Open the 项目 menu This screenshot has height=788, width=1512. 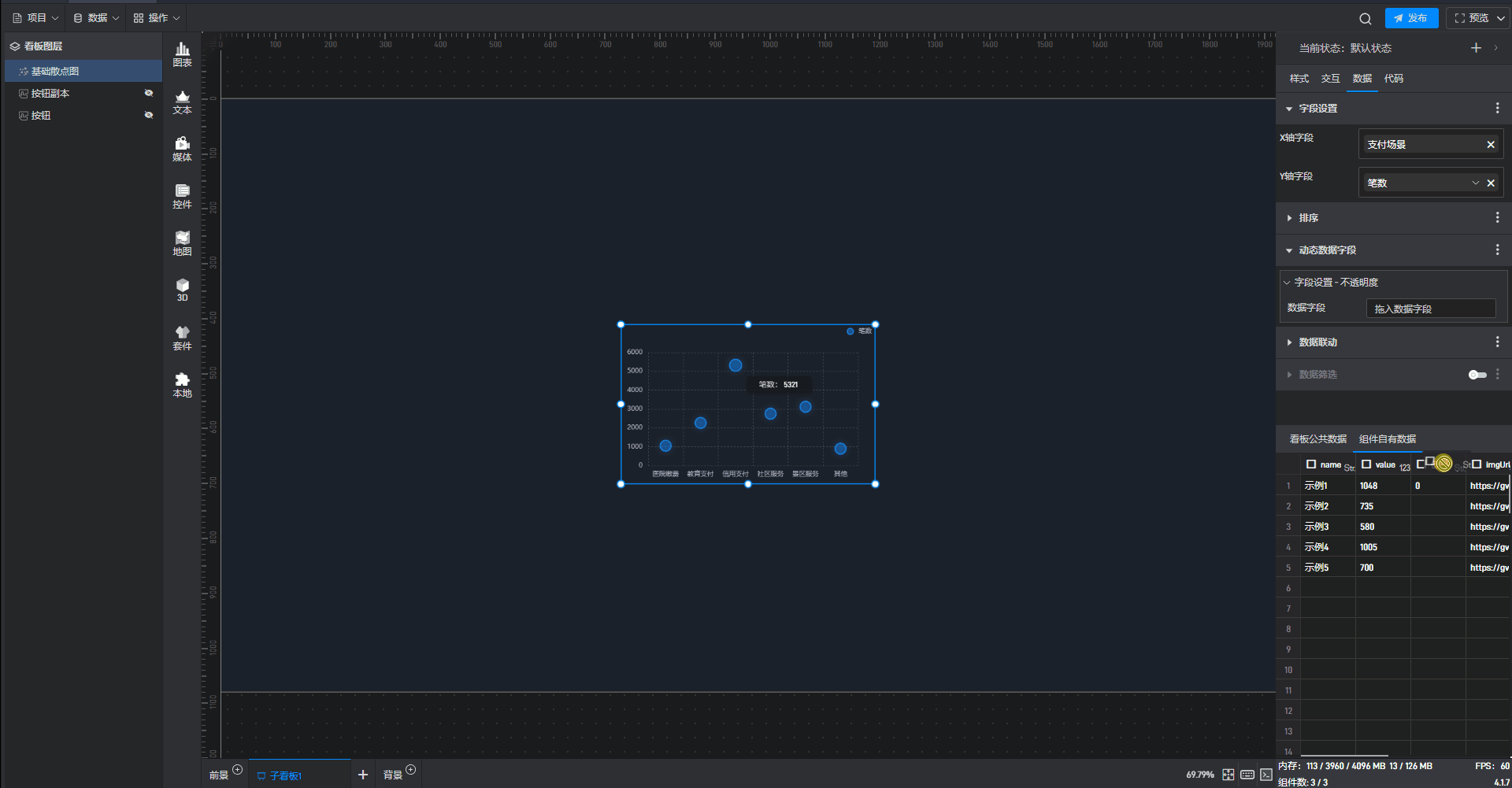pos(35,17)
